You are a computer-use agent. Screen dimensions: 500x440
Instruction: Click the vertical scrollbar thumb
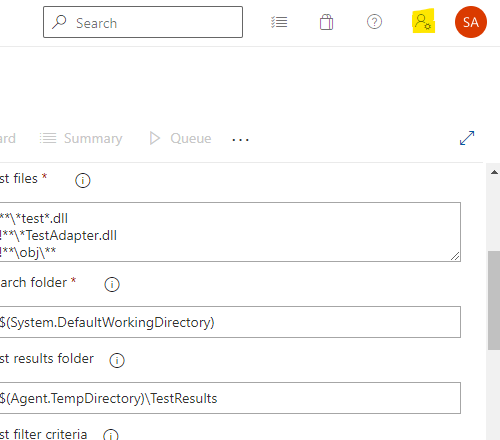tap(494, 300)
